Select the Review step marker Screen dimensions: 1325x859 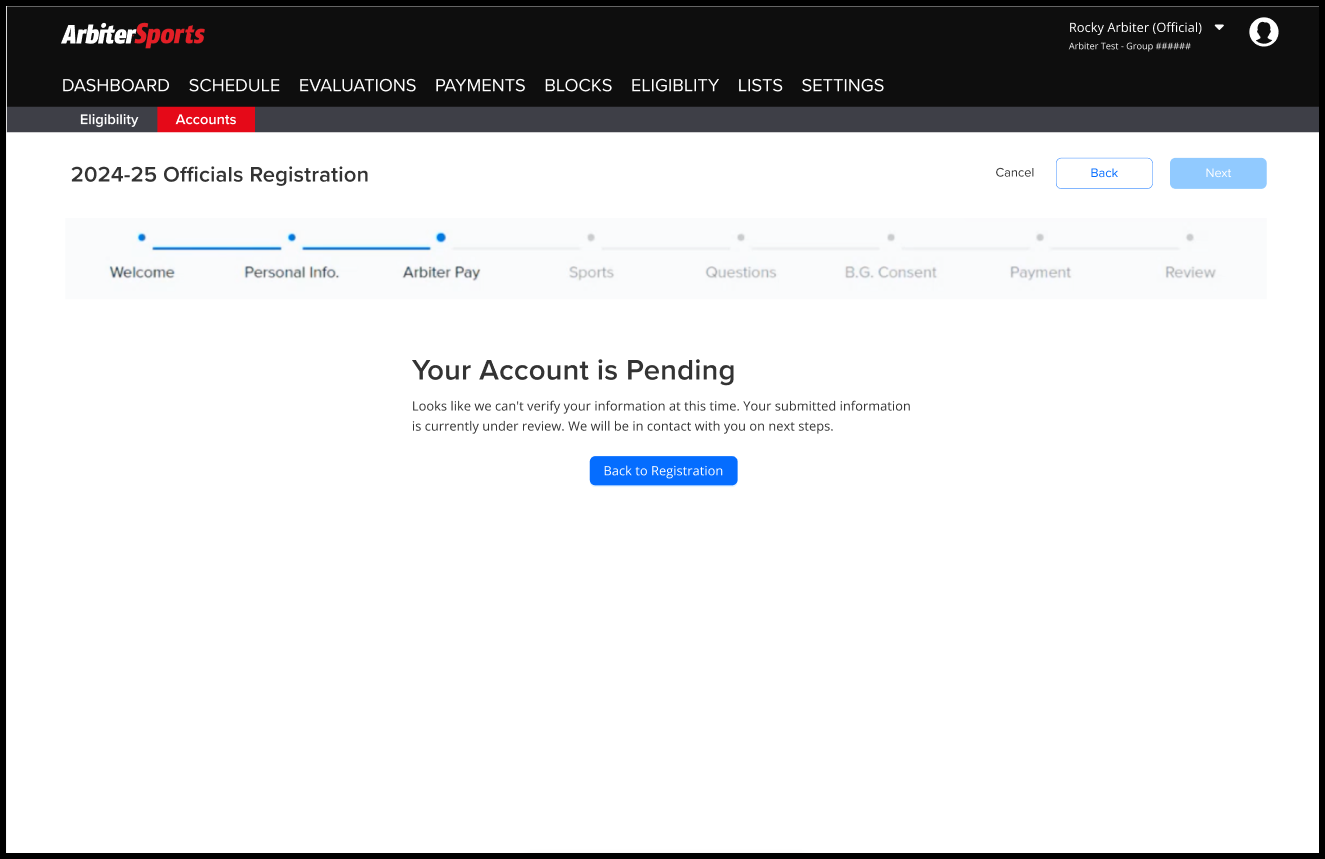click(x=1189, y=237)
